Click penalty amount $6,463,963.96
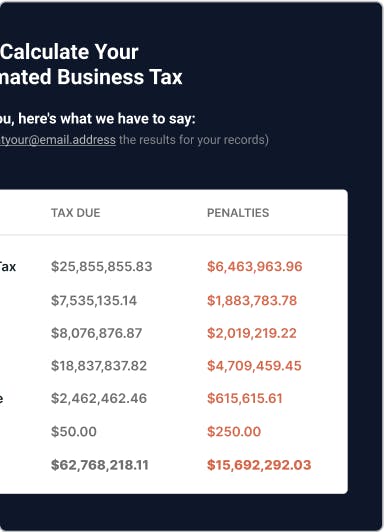The height and width of the screenshot is (532, 384). (x=255, y=266)
